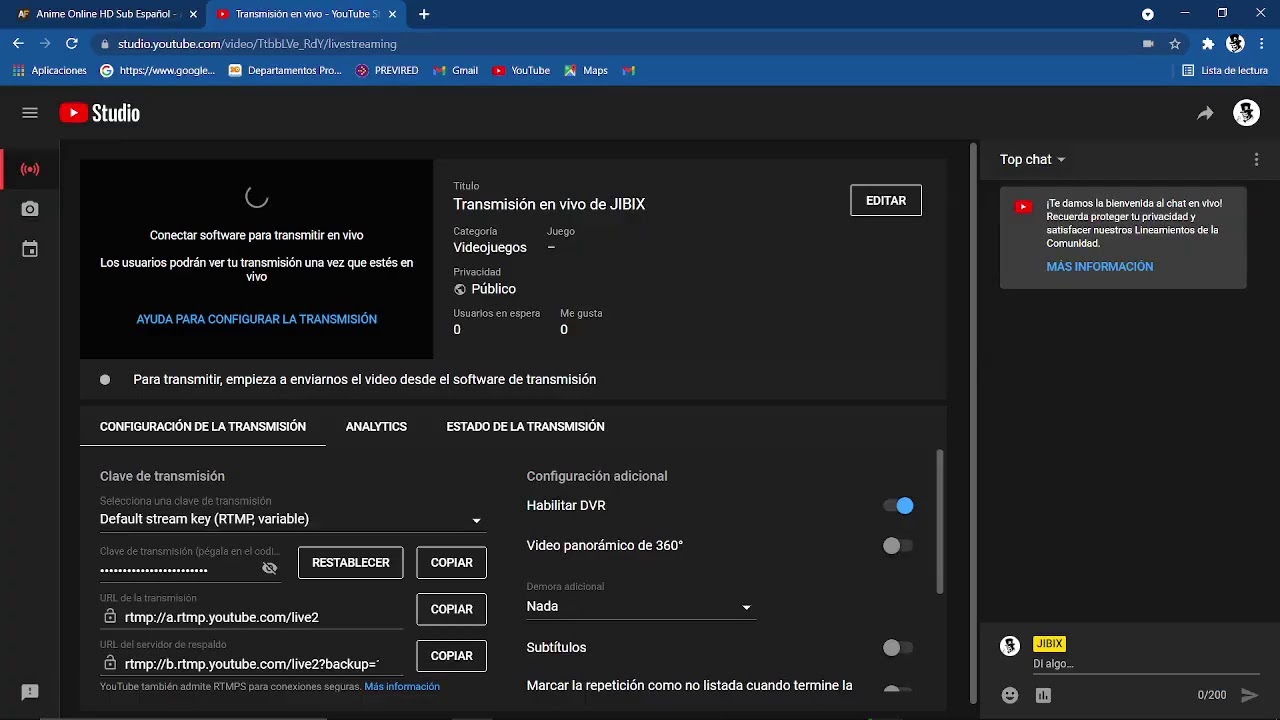The image size is (1280, 720).
Task: Click the EDITAR button
Action: 886,200
